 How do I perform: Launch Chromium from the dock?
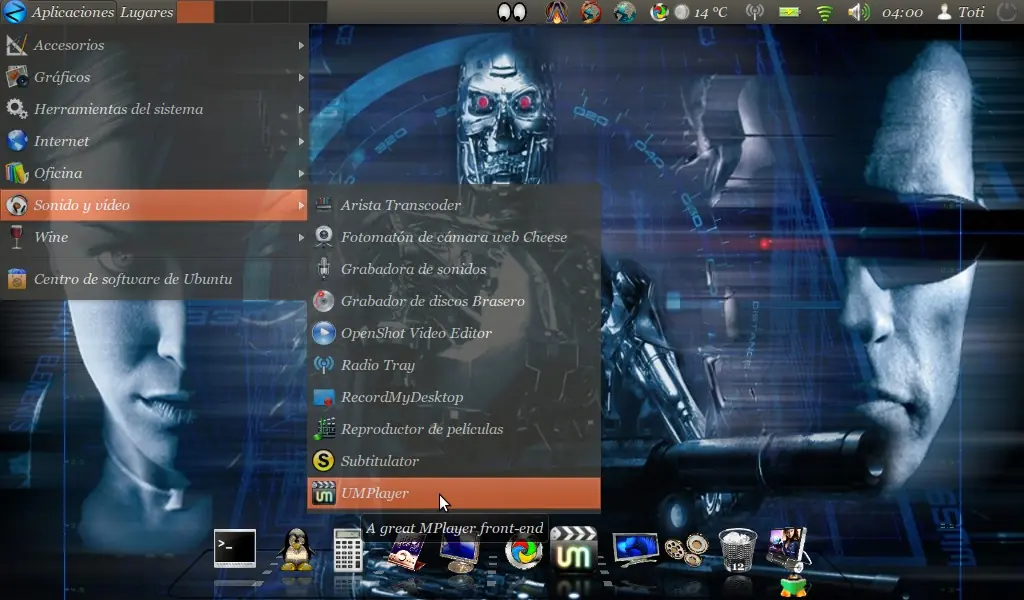point(523,552)
